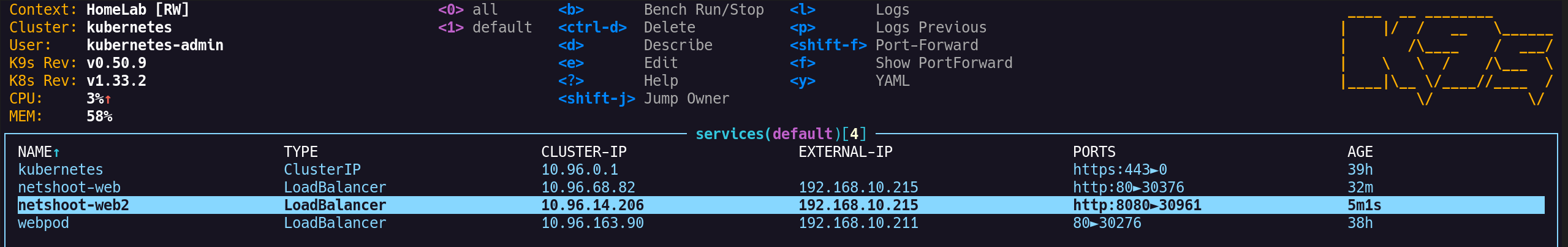Image resolution: width=1568 pixels, height=247 pixels.
Task: Click the YAML menu hint
Action: [x=893, y=81]
